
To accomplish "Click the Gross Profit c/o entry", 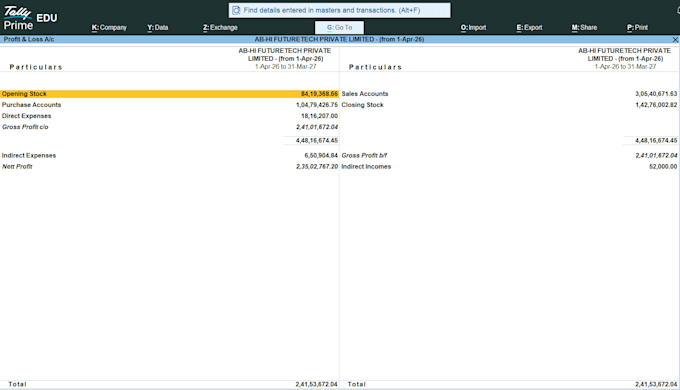I will point(25,127).
